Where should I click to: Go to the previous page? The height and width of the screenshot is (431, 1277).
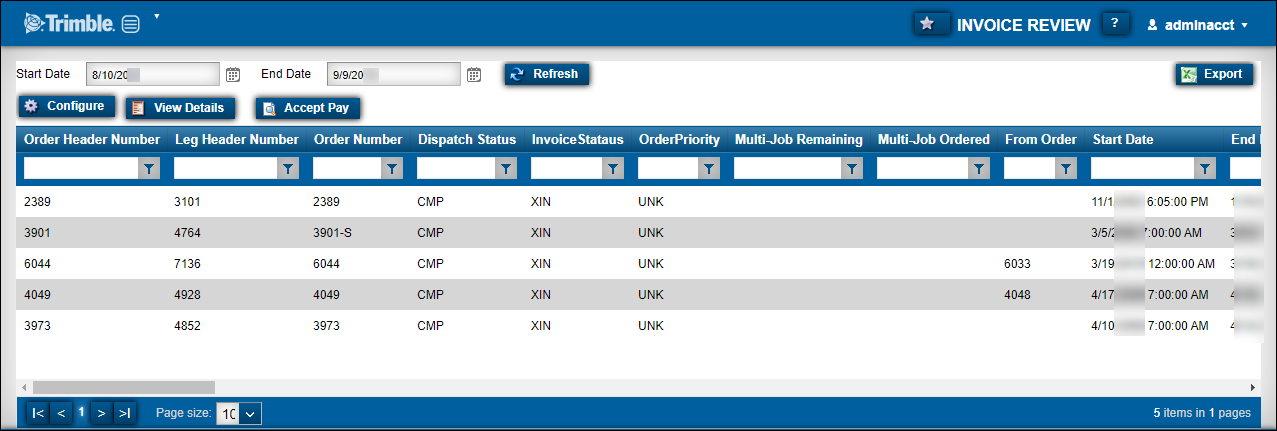coord(61,412)
